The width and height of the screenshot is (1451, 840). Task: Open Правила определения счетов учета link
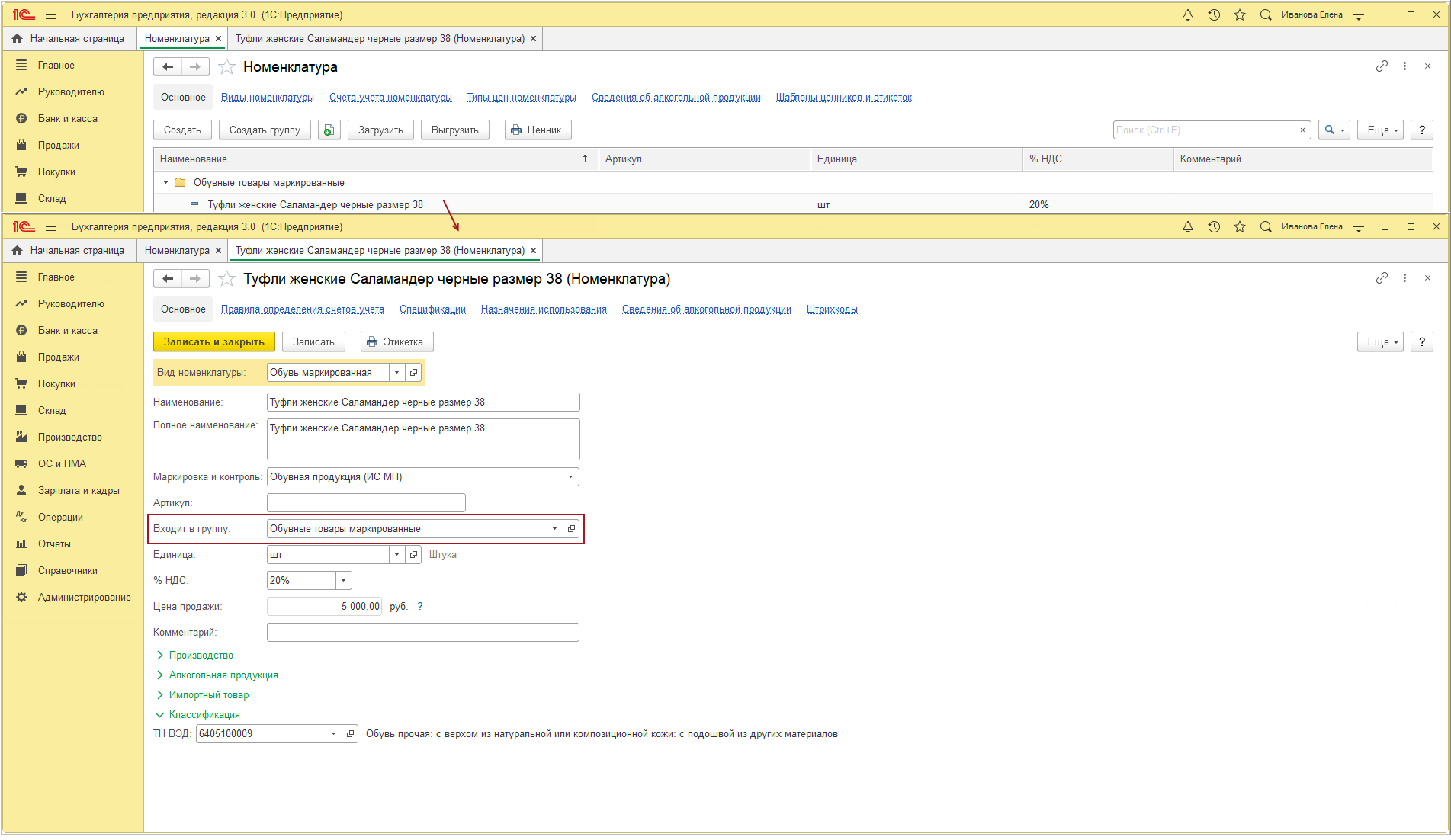(303, 309)
